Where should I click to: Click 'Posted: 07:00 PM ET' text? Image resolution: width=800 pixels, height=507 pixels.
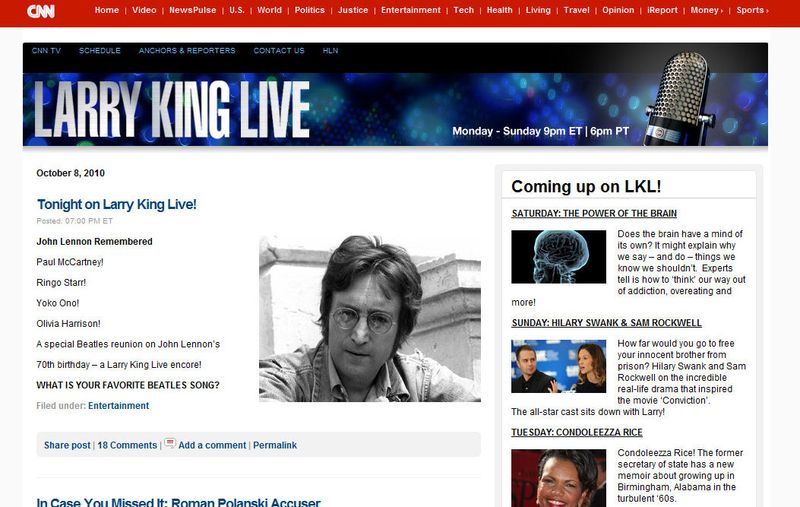[x=74, y=221]
